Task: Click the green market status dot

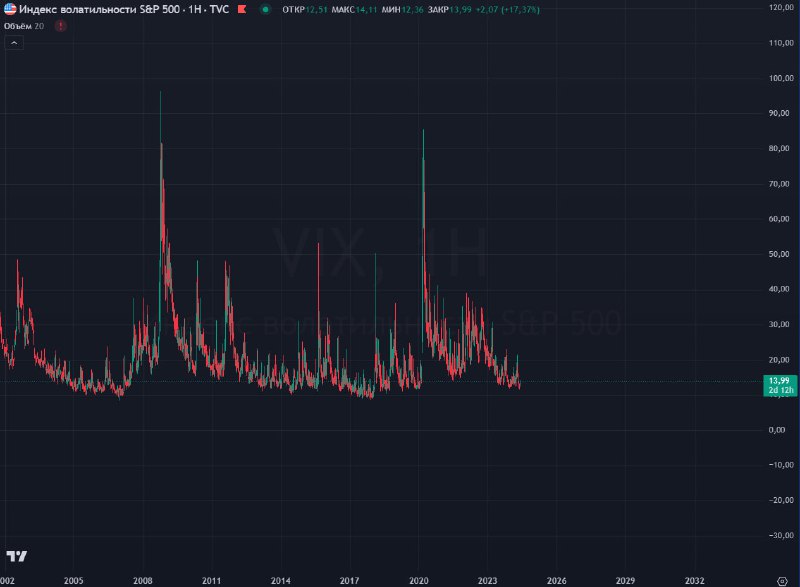Action: 265,9
